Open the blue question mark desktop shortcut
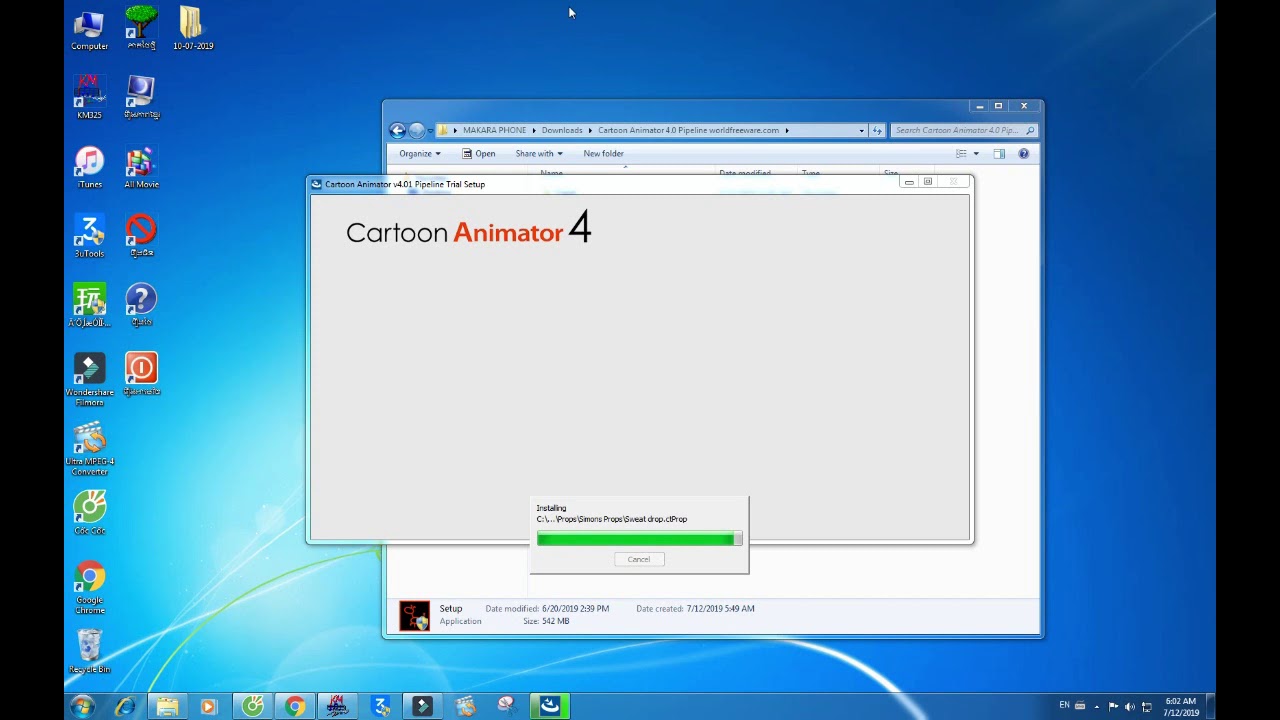The image size is (1280, 720). click(141, 305)
